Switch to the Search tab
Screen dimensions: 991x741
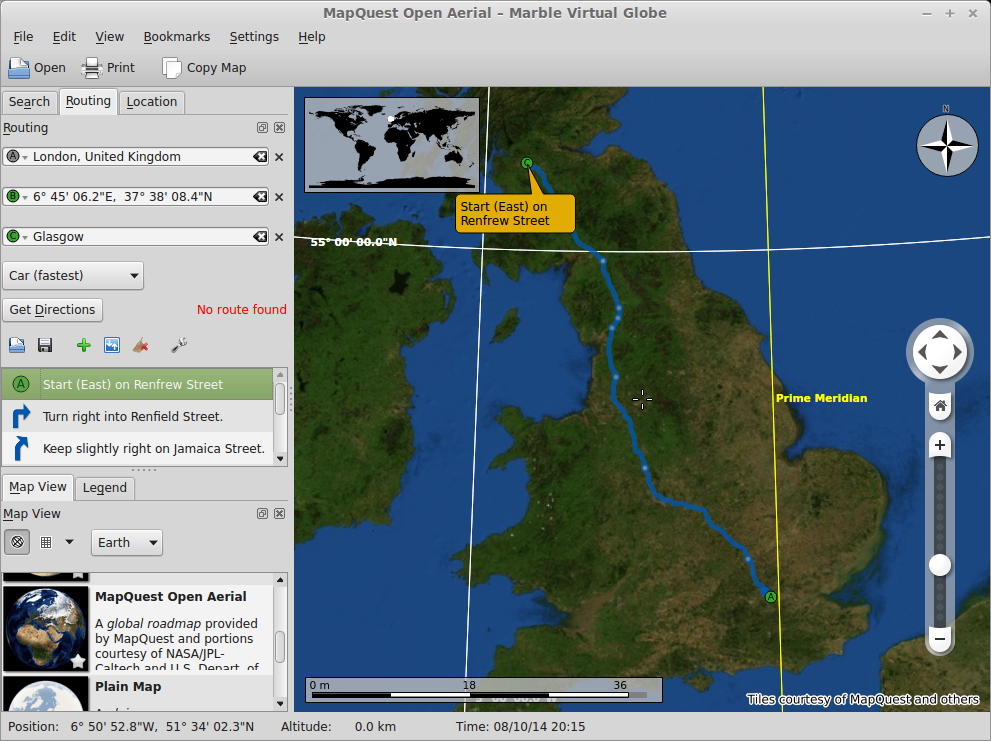click(29, 102)
